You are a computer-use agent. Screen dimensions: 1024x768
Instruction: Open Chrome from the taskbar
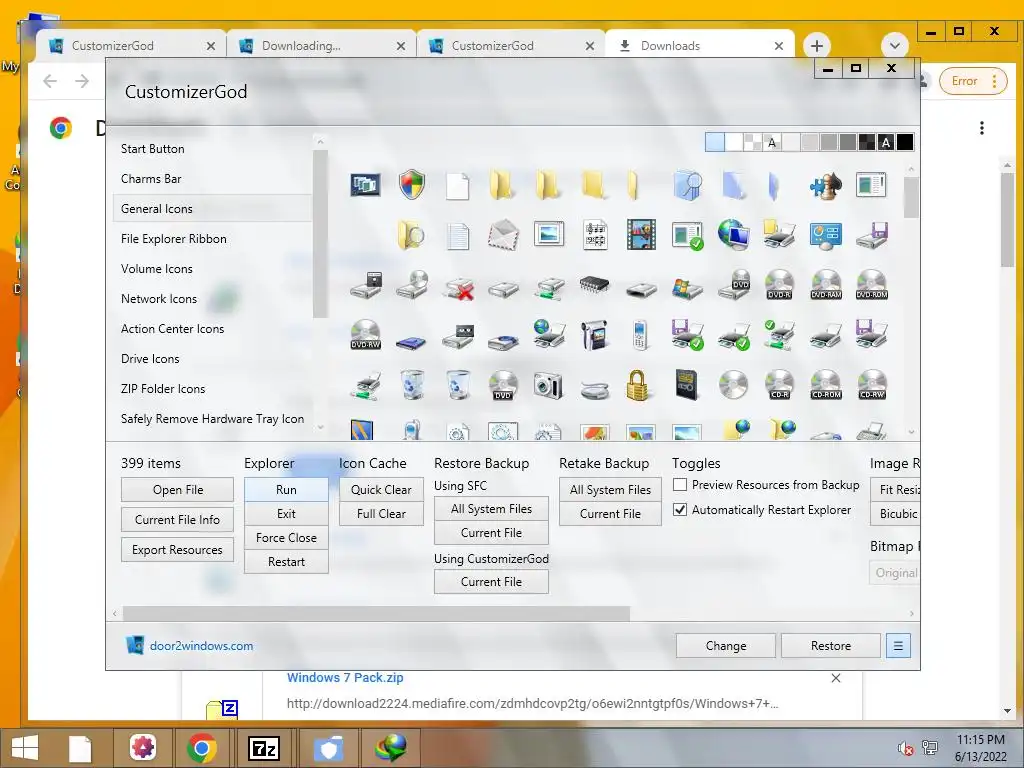202,748
